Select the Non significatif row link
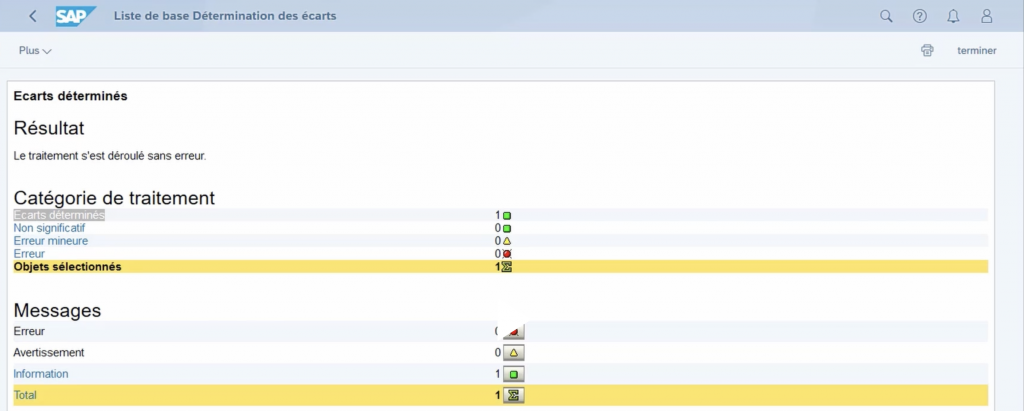1024x411 pixels. 49,228
